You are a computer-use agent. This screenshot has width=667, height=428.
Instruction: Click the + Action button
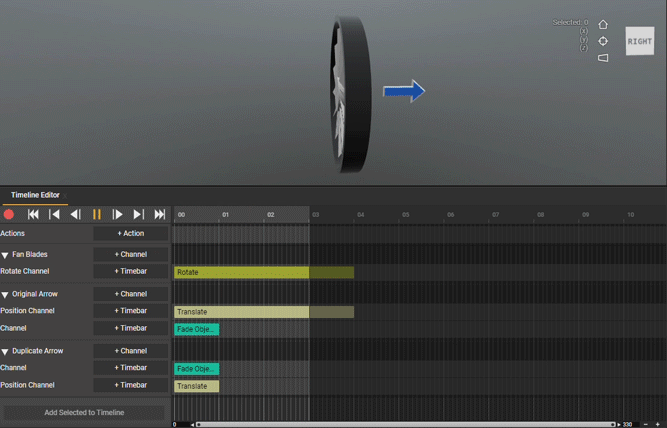click(130, 233)
